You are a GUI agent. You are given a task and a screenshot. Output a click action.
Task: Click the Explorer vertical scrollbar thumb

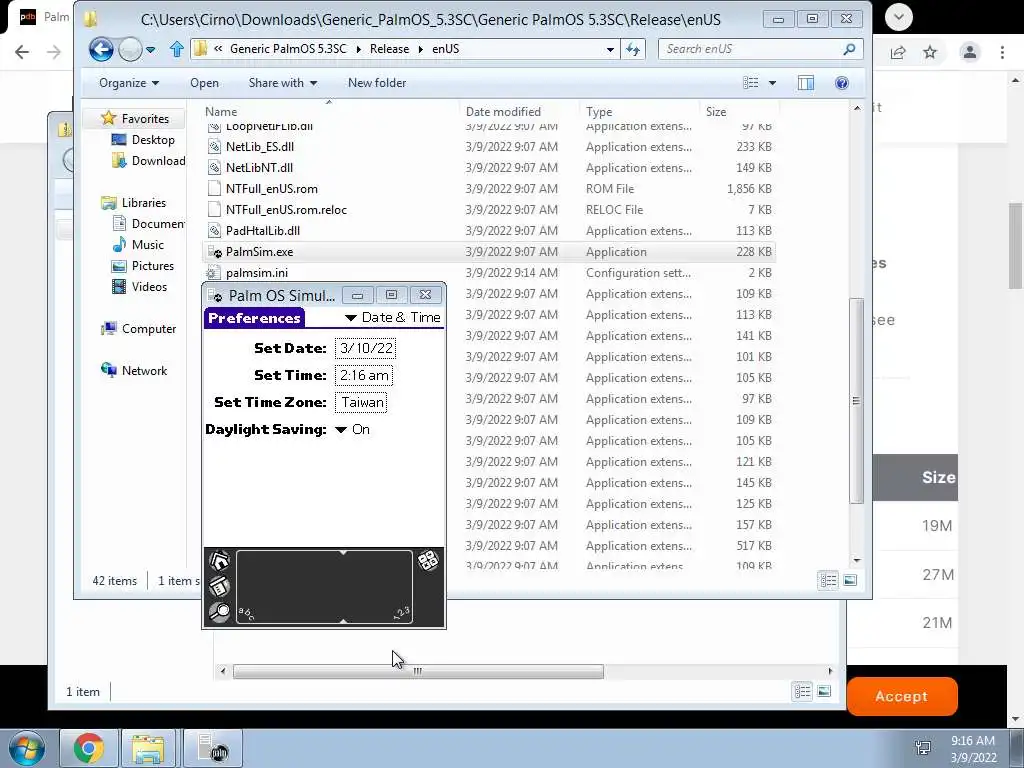(x=857, y=400)
